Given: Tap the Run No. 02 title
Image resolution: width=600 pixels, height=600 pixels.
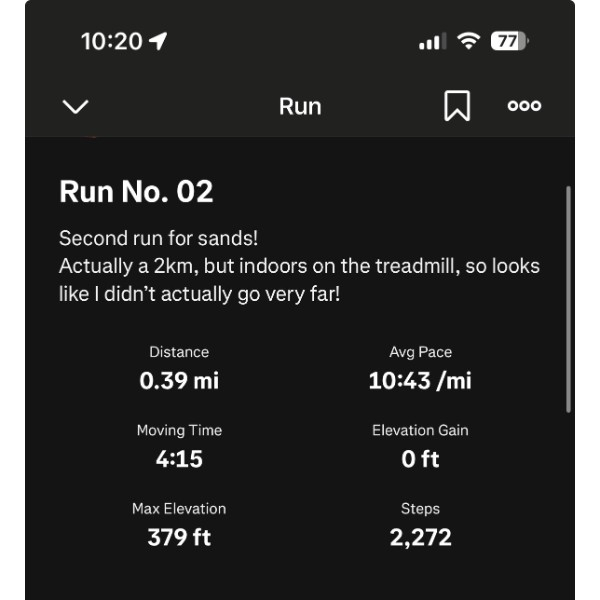Looking at the screenshot, I should coord(136,191).
